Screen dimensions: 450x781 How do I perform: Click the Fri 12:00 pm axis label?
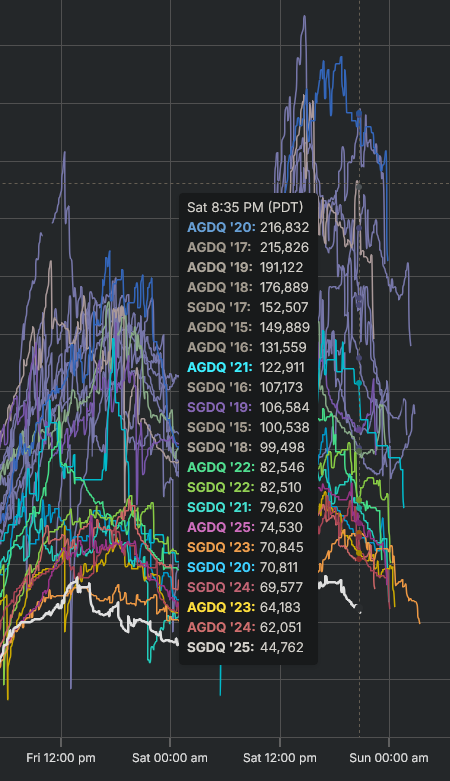click(61, 758)
